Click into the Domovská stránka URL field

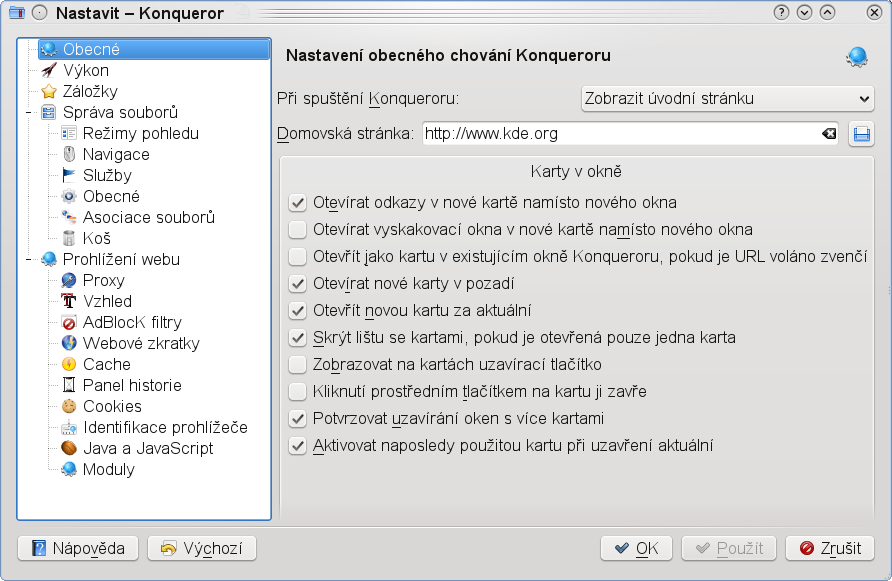coord(620,134)
